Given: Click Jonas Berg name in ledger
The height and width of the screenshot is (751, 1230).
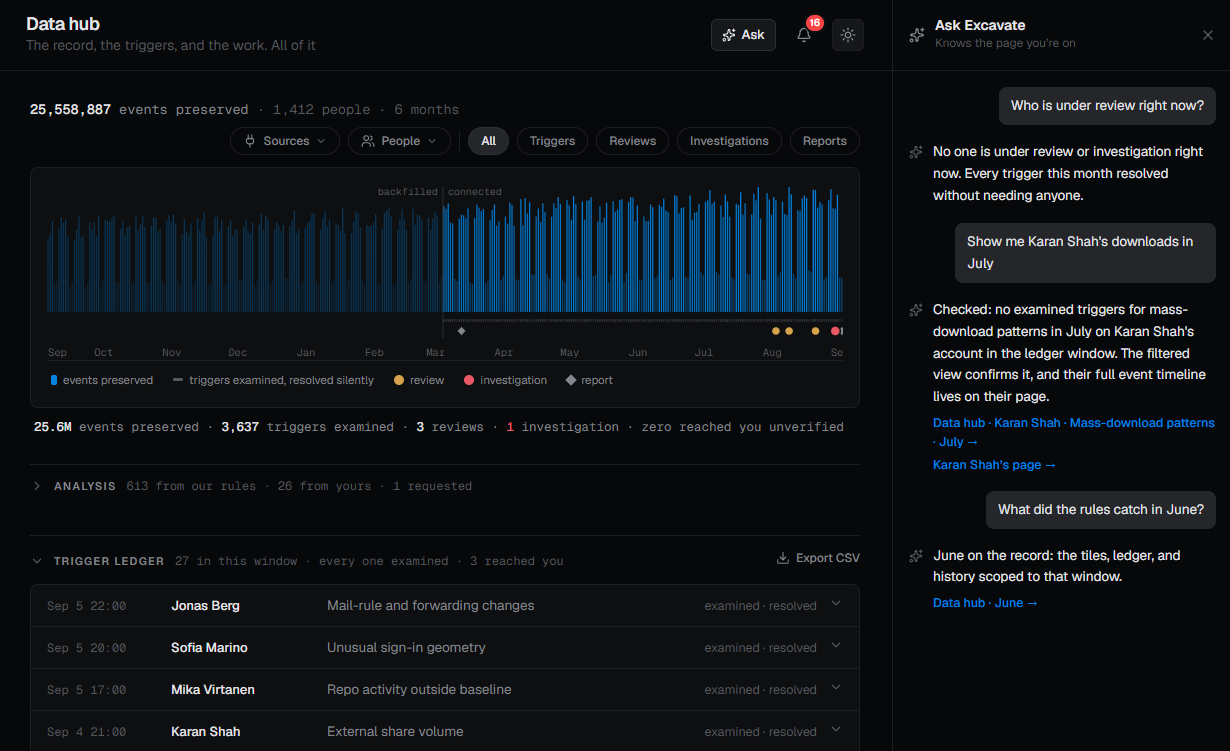Looking at the screenshot, I should pyautogui.click(x=205, y=605).
